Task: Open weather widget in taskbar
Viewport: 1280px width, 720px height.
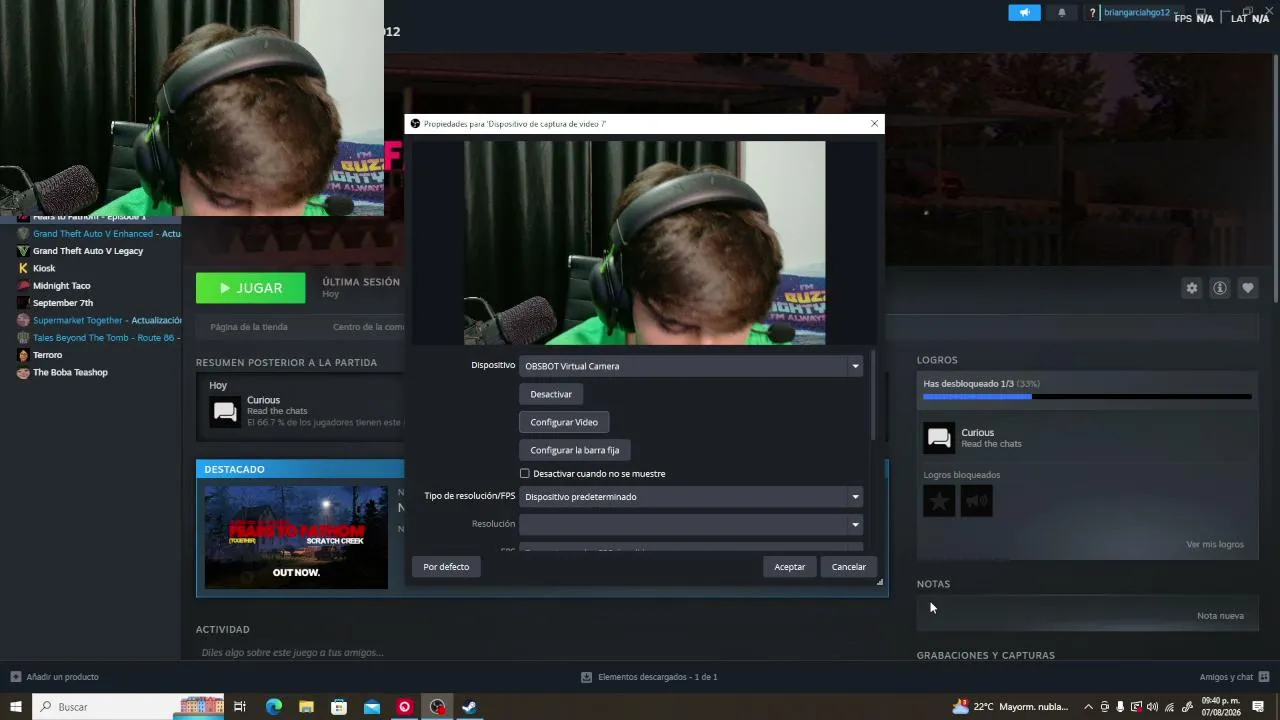Action: pyautogui.click(x=1011, y=707)
